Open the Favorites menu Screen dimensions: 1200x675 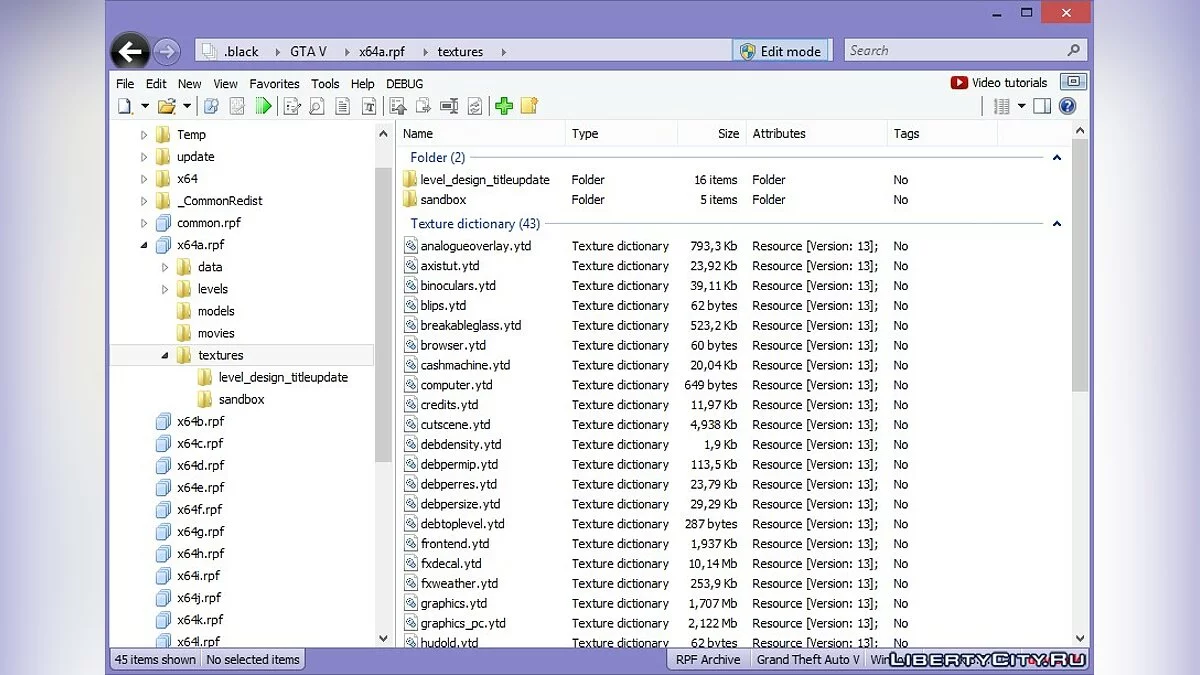click(x=274, y=84)
